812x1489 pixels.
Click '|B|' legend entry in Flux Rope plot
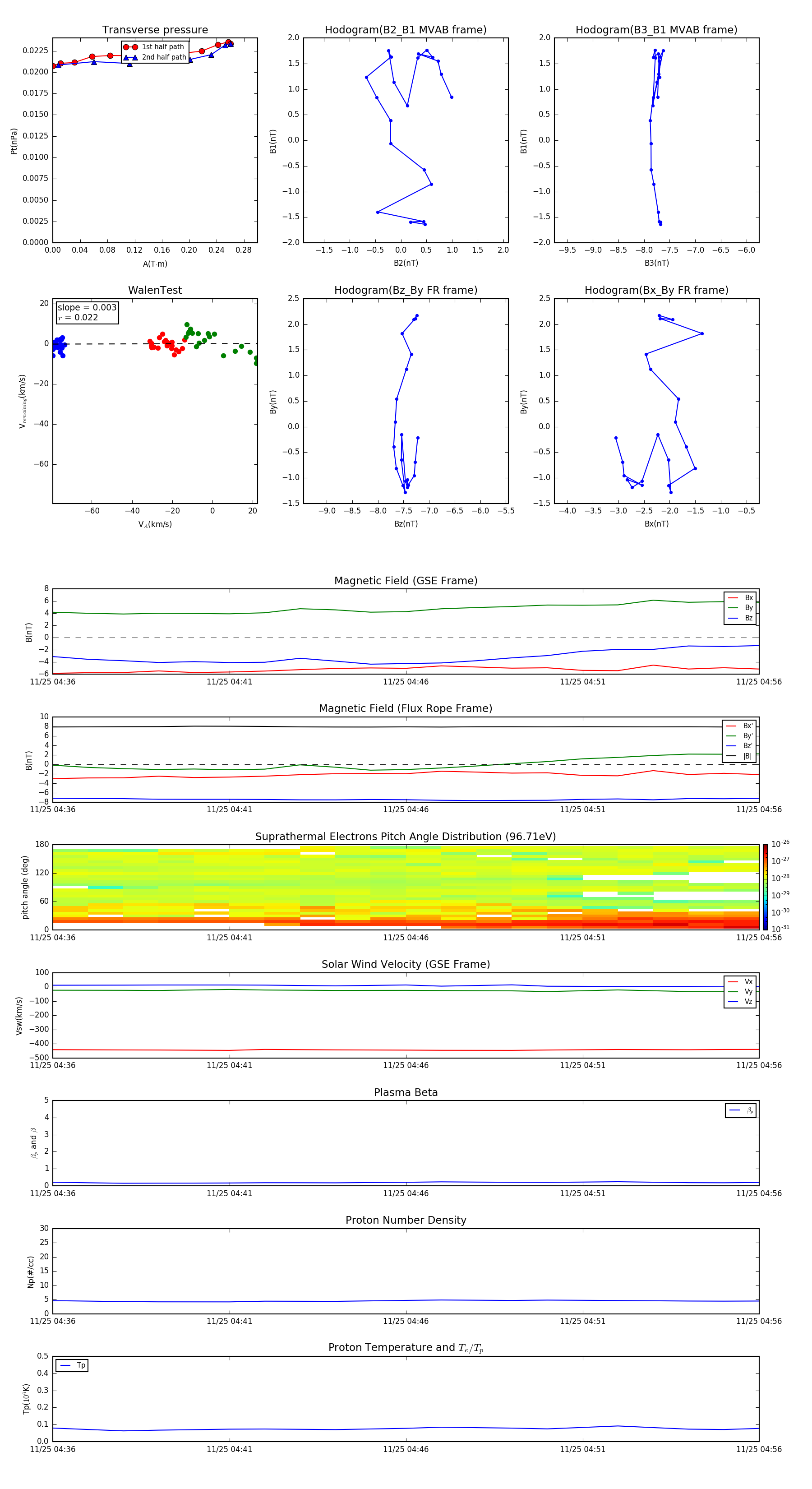[740, 757]
